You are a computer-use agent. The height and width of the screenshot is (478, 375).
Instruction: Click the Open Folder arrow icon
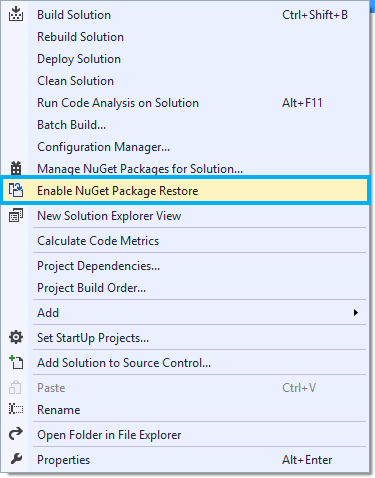coord(16,434)
